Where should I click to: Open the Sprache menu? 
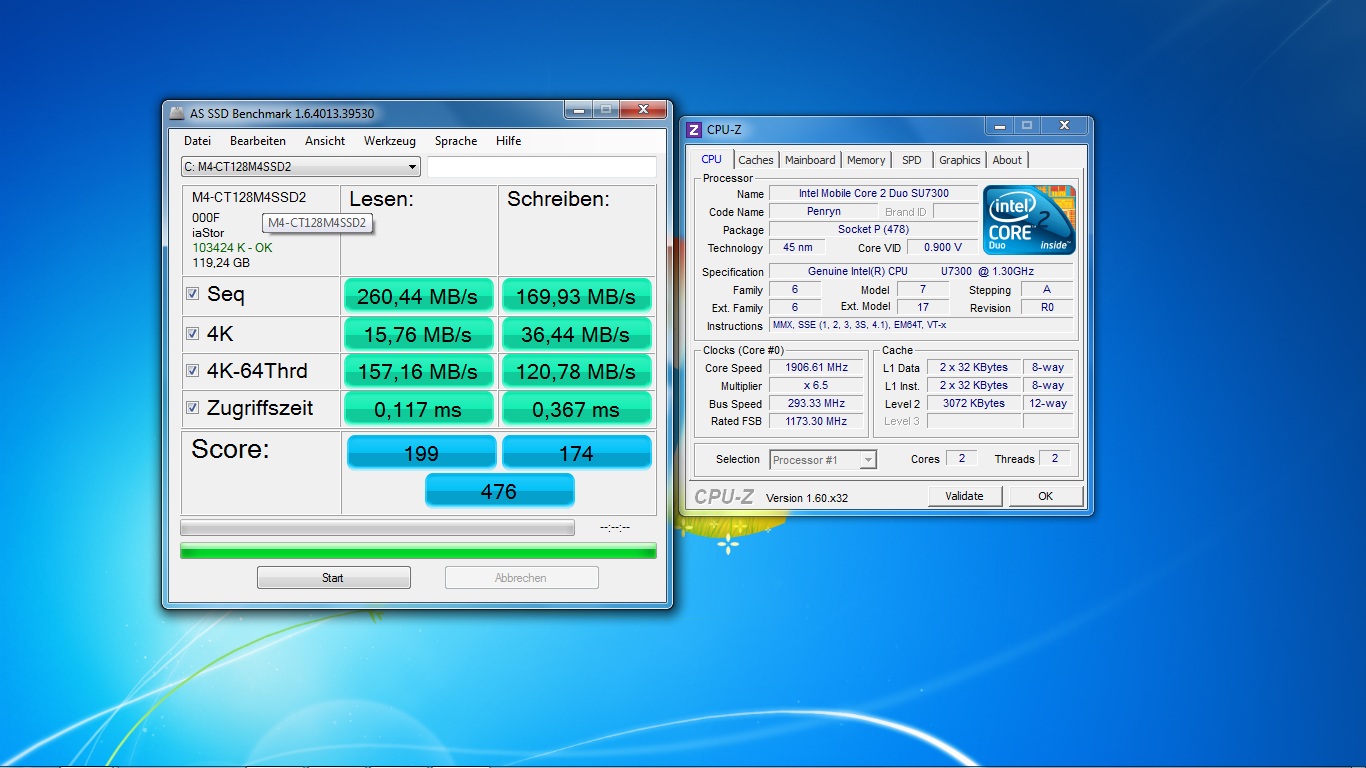pos(456,141)
